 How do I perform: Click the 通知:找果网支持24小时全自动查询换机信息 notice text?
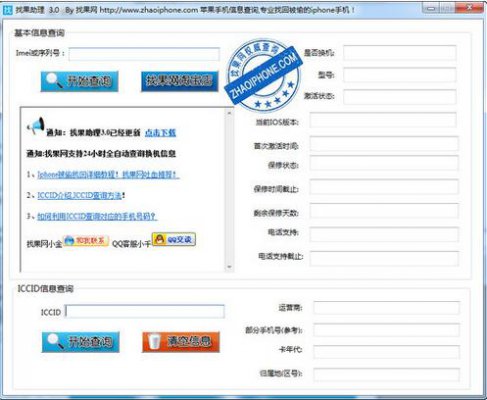pyautogui.click(x=101, y=154)
